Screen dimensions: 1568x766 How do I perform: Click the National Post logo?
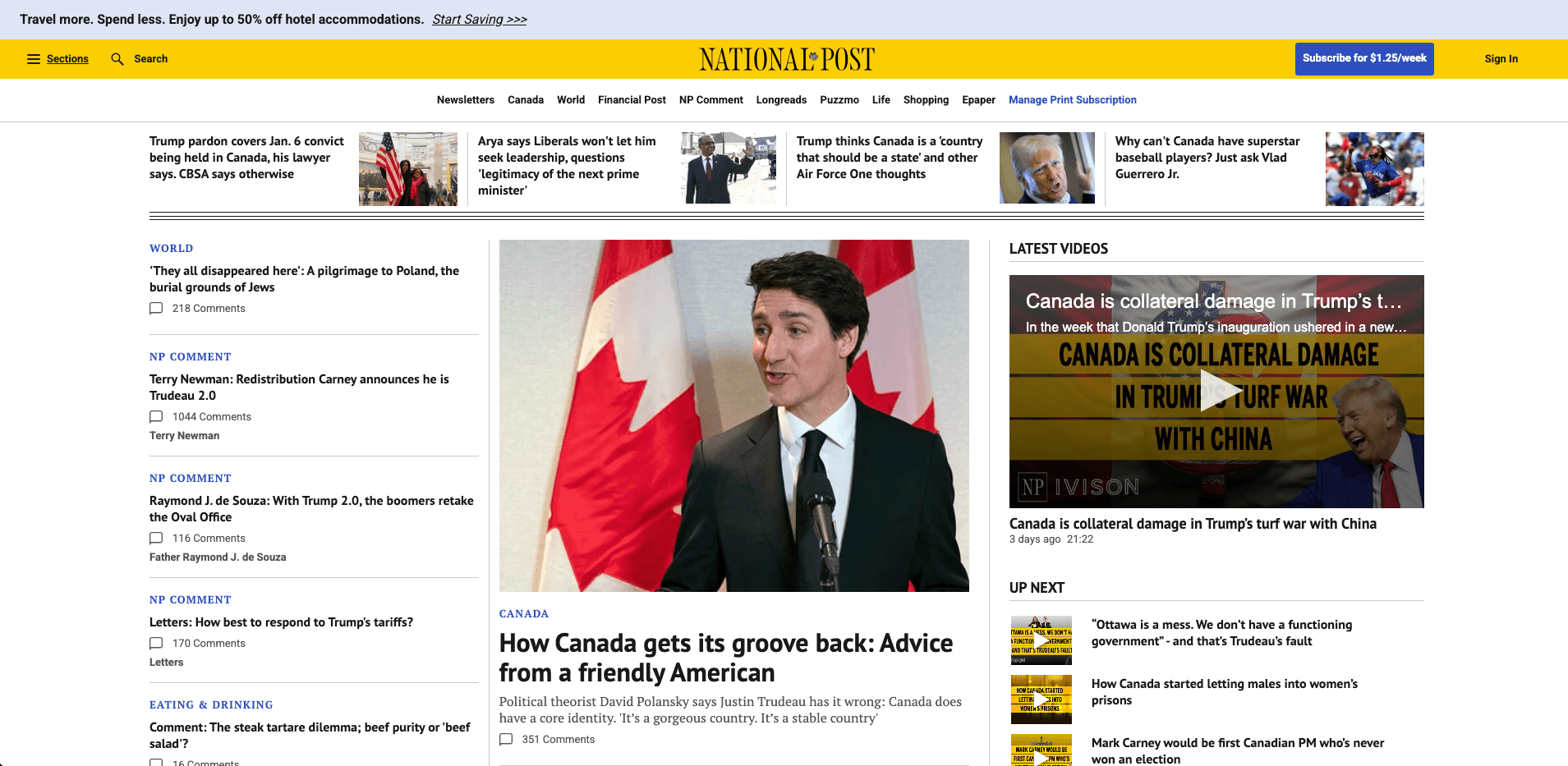pos(787,59)
